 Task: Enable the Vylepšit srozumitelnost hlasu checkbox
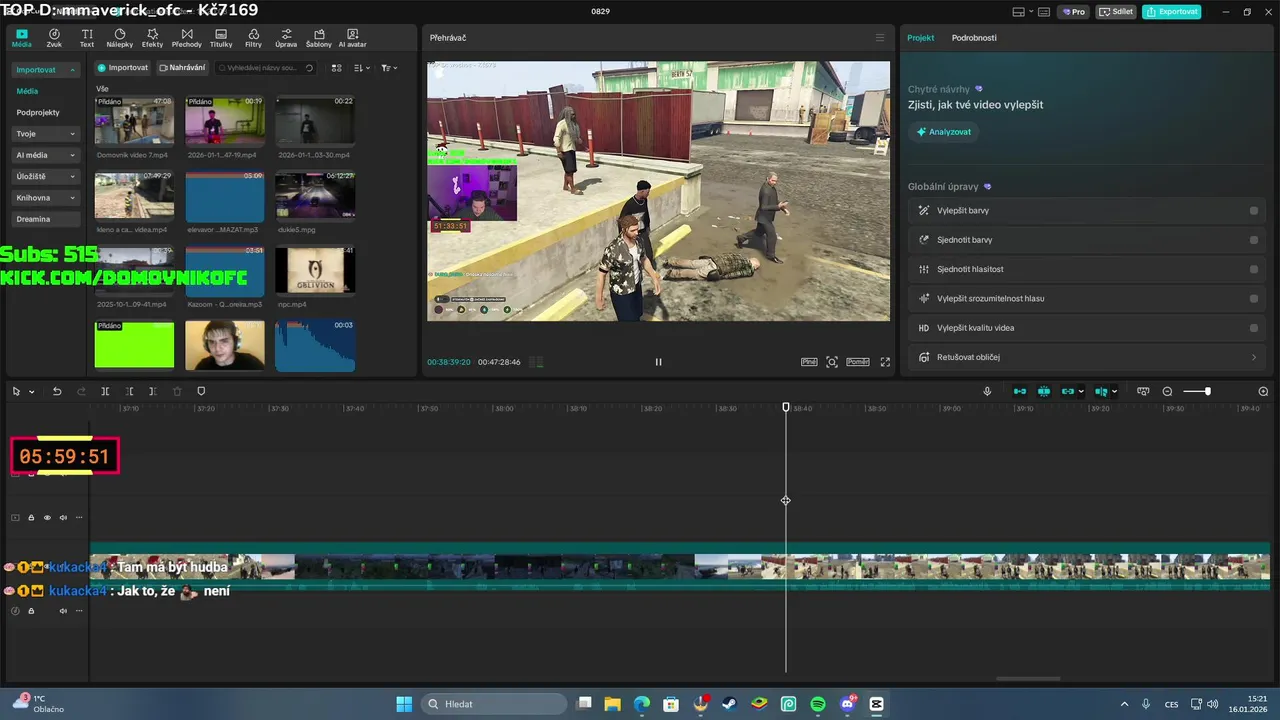point(1254,298)
